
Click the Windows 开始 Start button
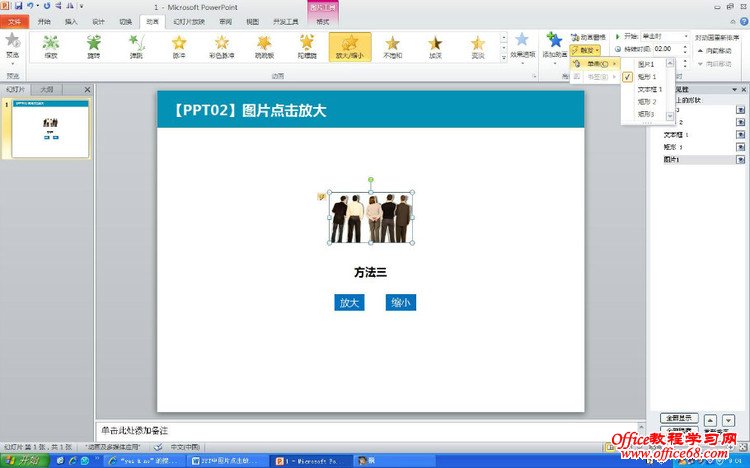click(25, 461)
